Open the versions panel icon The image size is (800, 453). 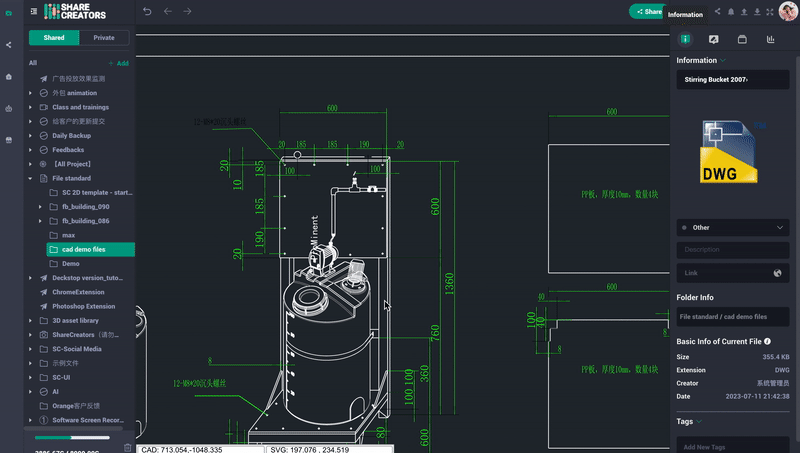tap(742, 39)
